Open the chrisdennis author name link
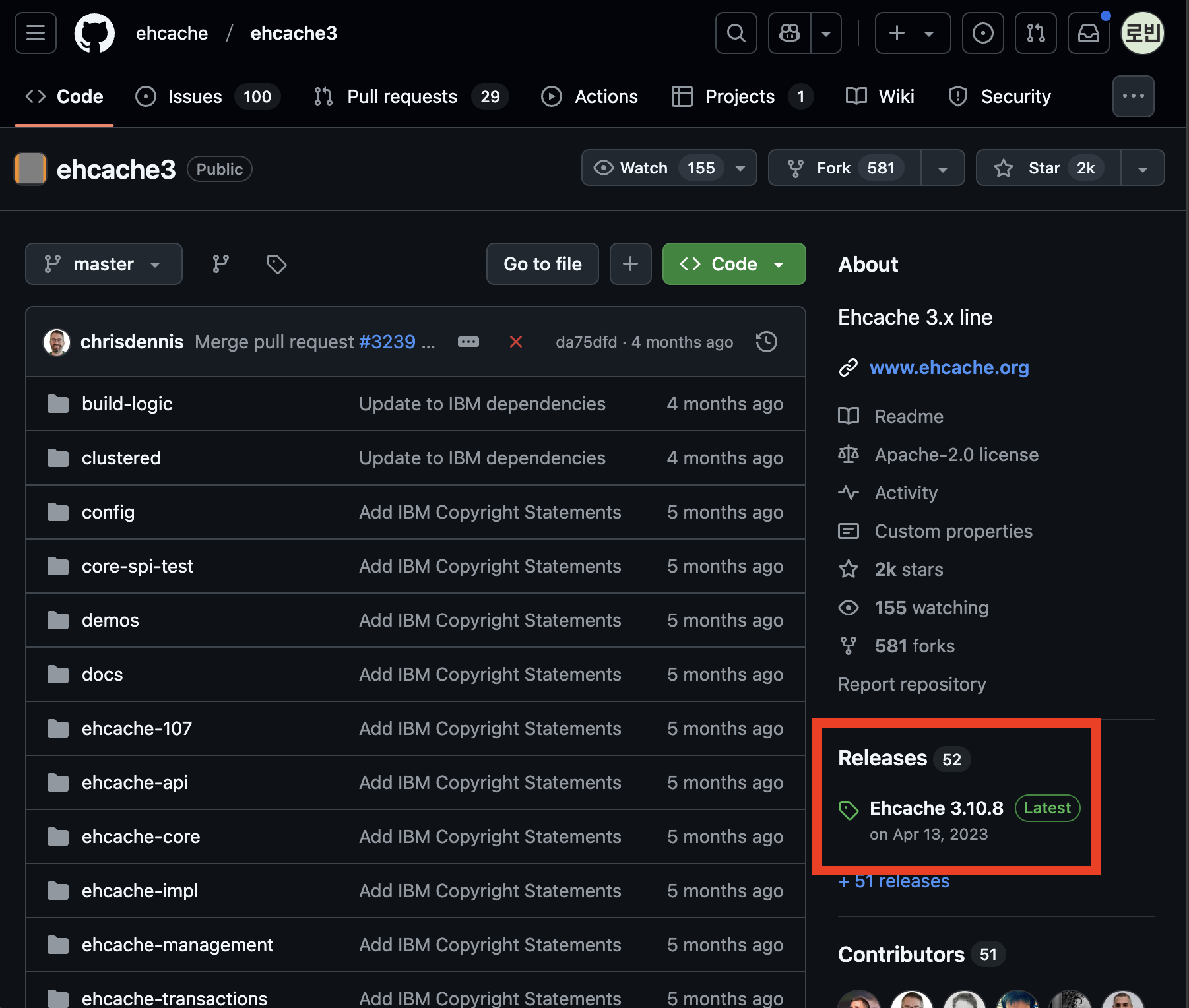The height and width of the screenshot is (1008, 1189). pos(132,342)
